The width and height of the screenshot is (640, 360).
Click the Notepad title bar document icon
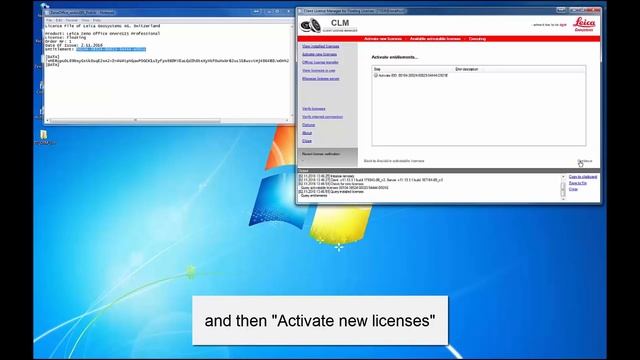(47, 12)
